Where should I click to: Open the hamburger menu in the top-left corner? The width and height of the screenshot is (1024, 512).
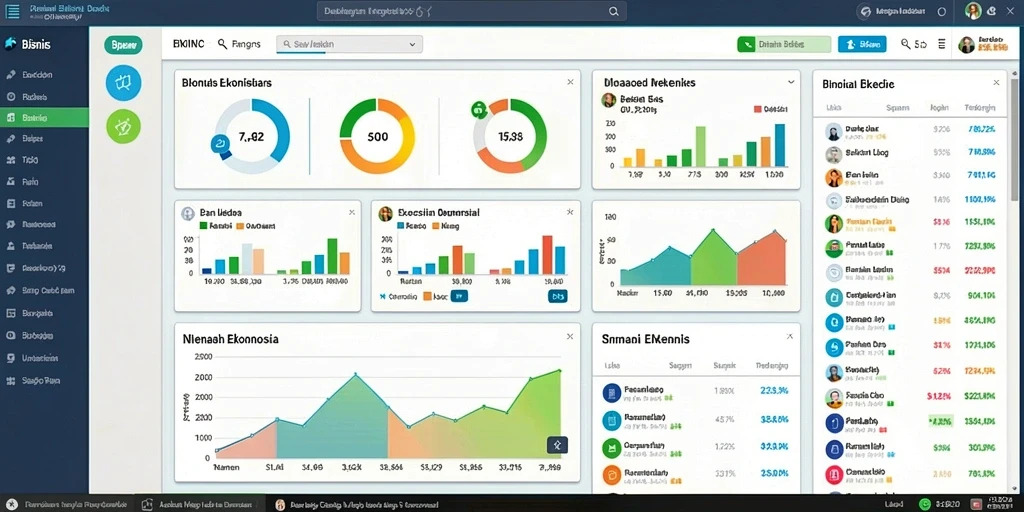12,11
